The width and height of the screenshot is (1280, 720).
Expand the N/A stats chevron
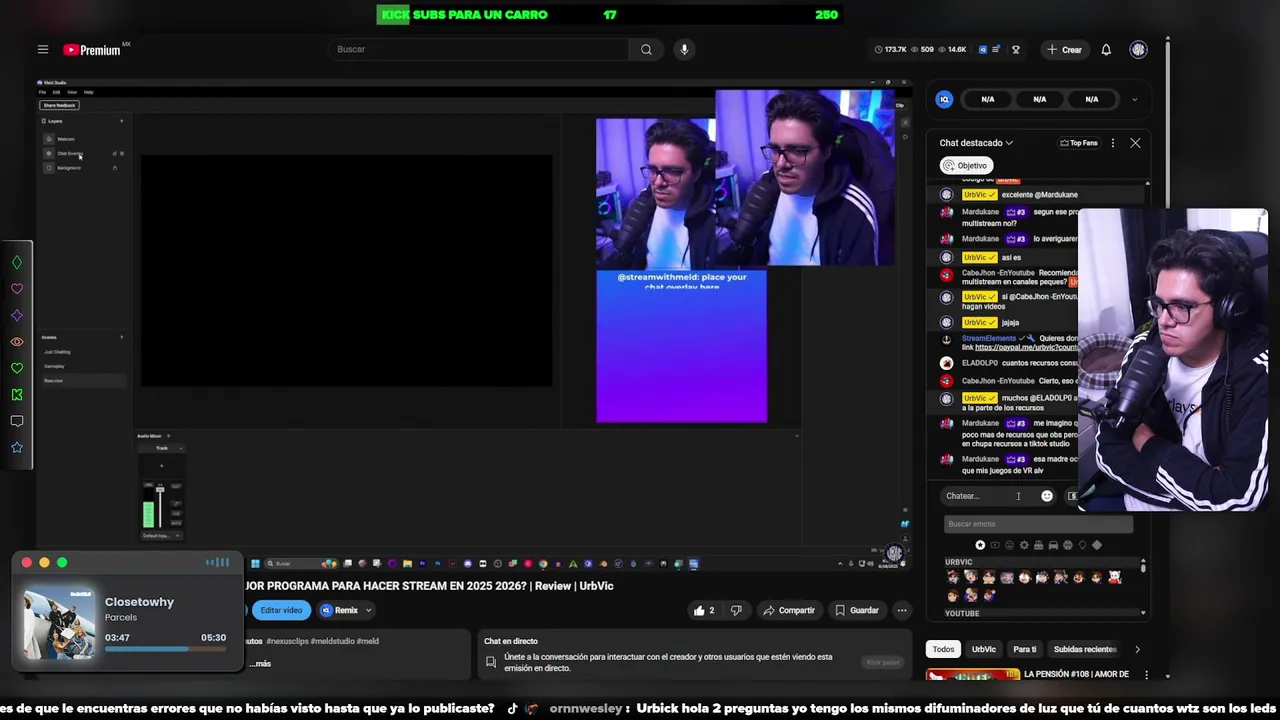pos(1134,99)
